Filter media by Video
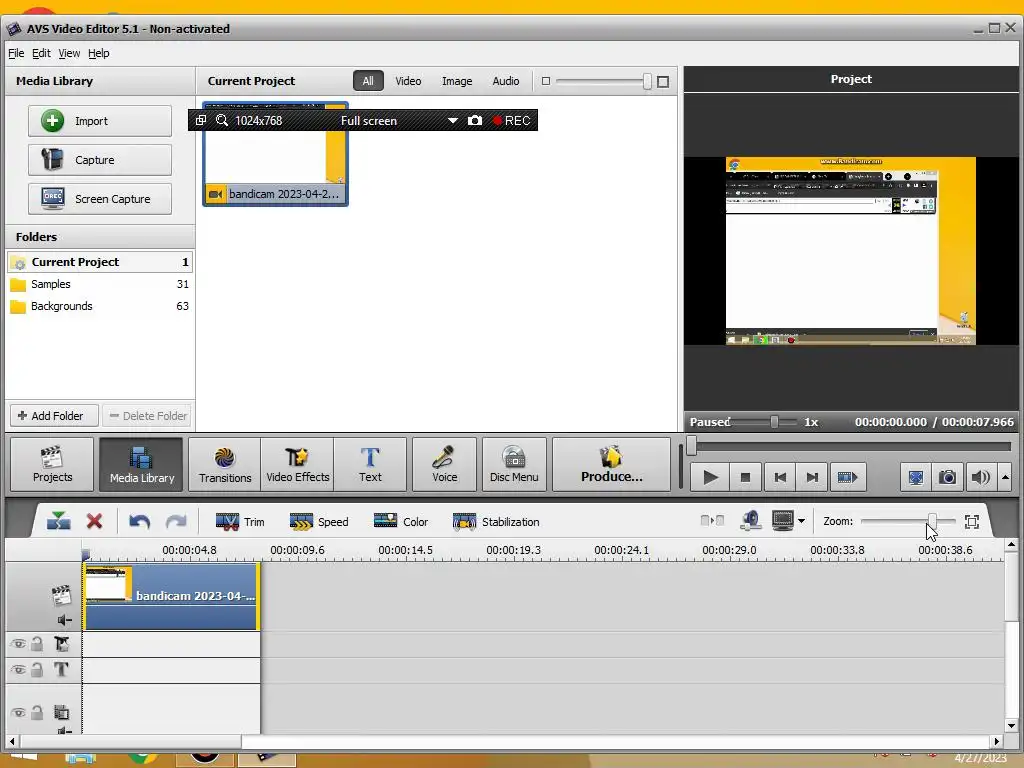 click(x=408, y=81)
